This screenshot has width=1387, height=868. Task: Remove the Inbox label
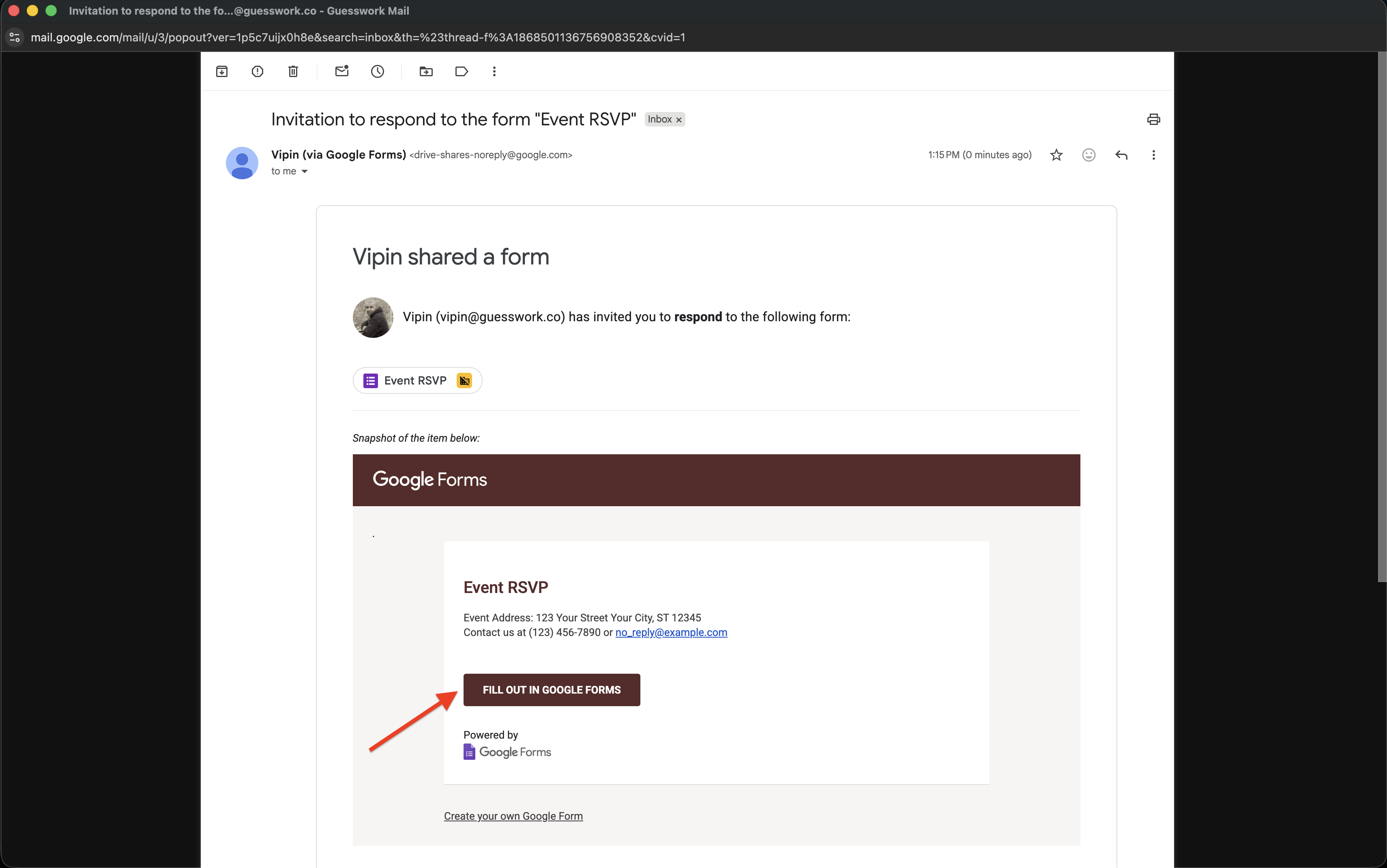click(x=679, y=120)
